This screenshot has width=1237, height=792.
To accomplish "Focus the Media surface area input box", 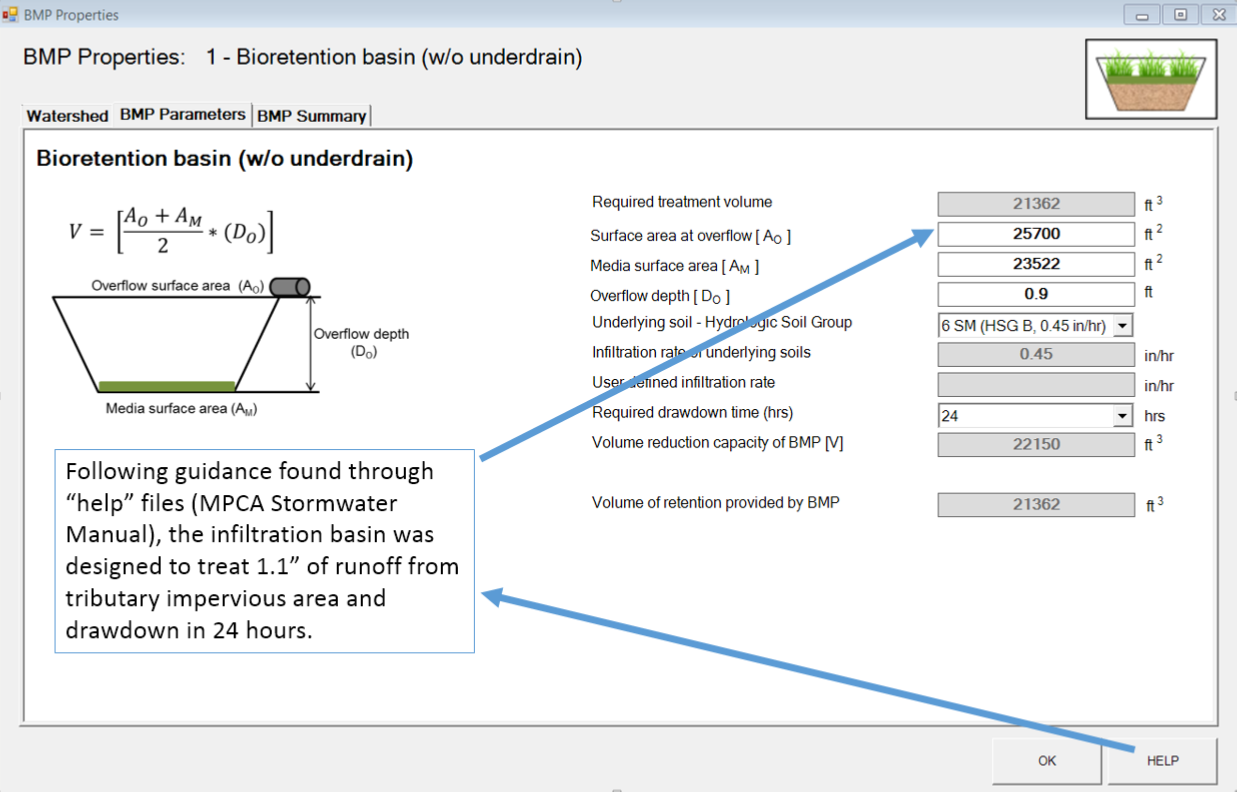I will 1035,264.
